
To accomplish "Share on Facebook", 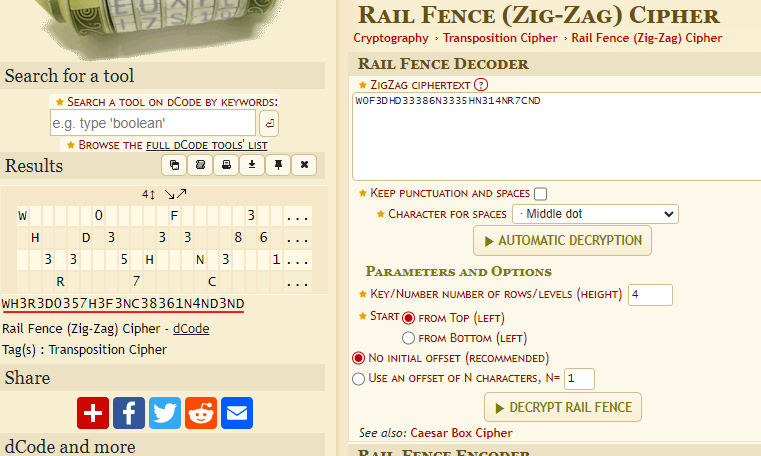I will 129,413.
